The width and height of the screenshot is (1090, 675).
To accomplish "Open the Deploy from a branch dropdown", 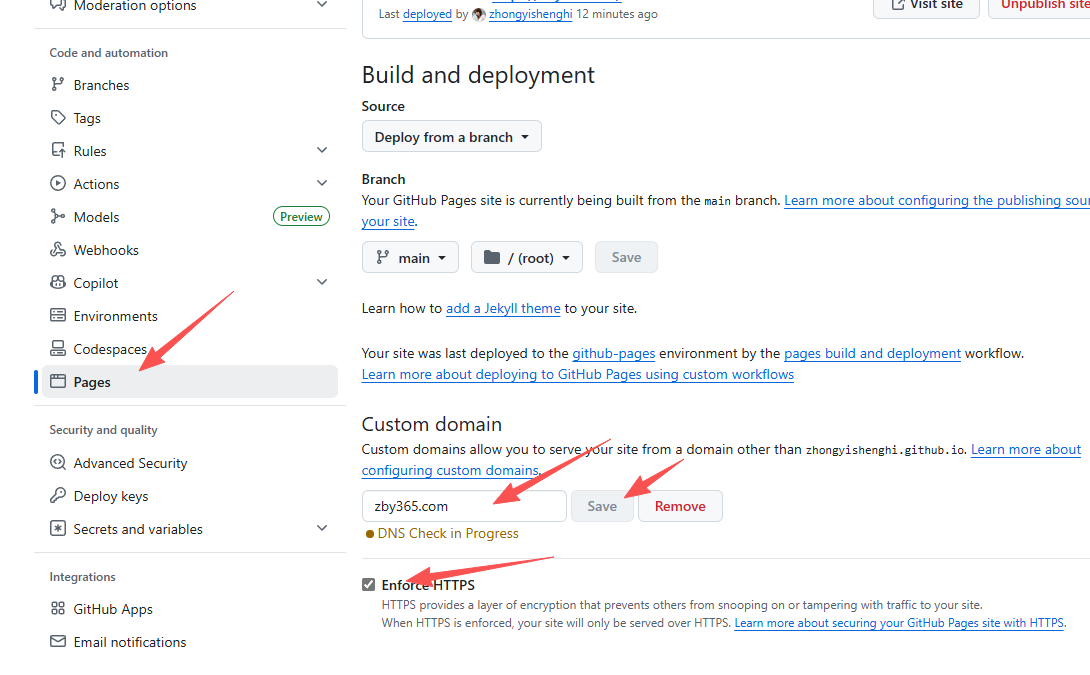I will coord(451,137).
